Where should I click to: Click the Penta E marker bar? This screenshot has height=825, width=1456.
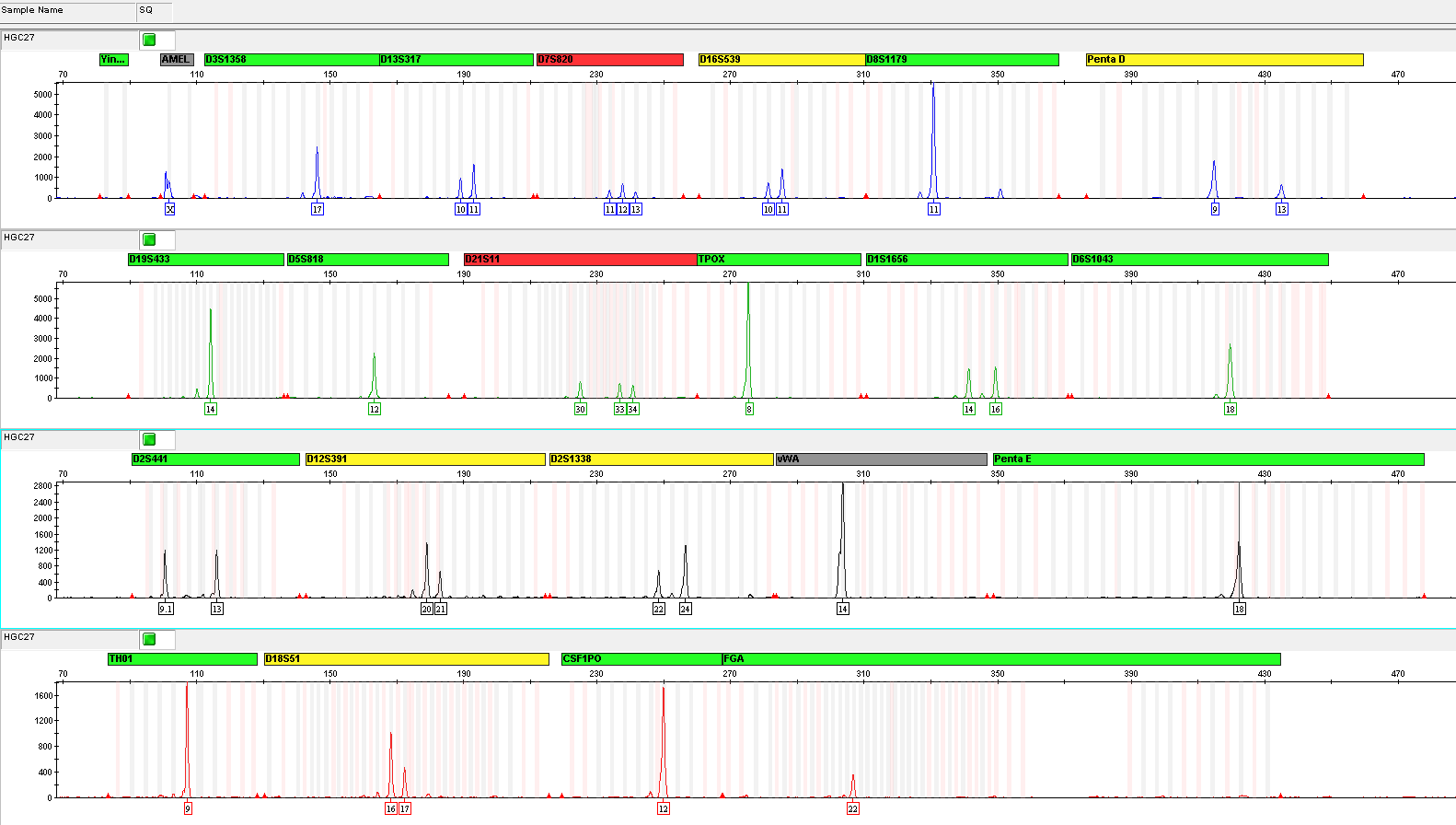click(x=1208, y=459)
